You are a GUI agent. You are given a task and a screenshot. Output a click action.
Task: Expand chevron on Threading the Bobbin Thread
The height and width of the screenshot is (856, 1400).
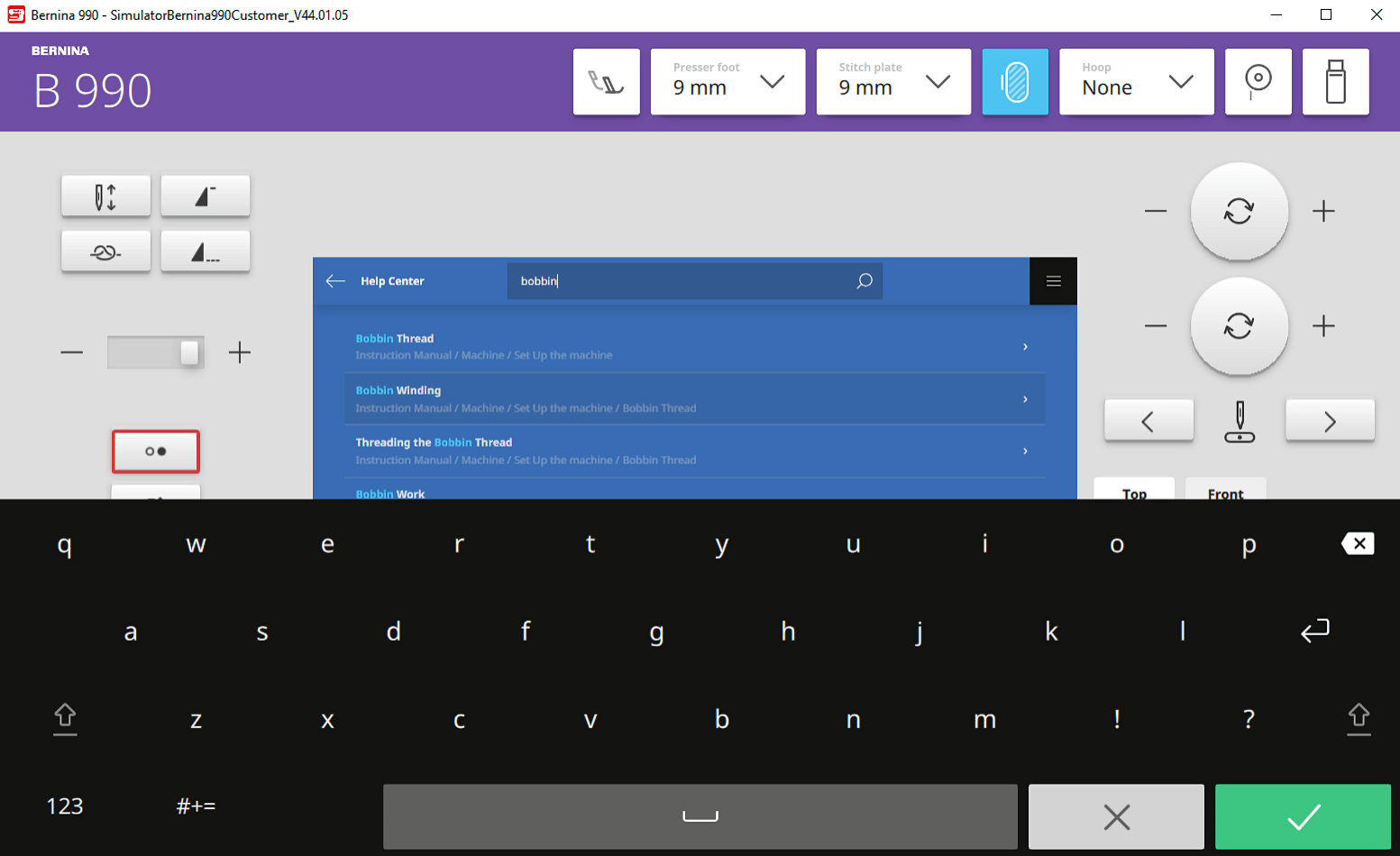point(1025,451)
